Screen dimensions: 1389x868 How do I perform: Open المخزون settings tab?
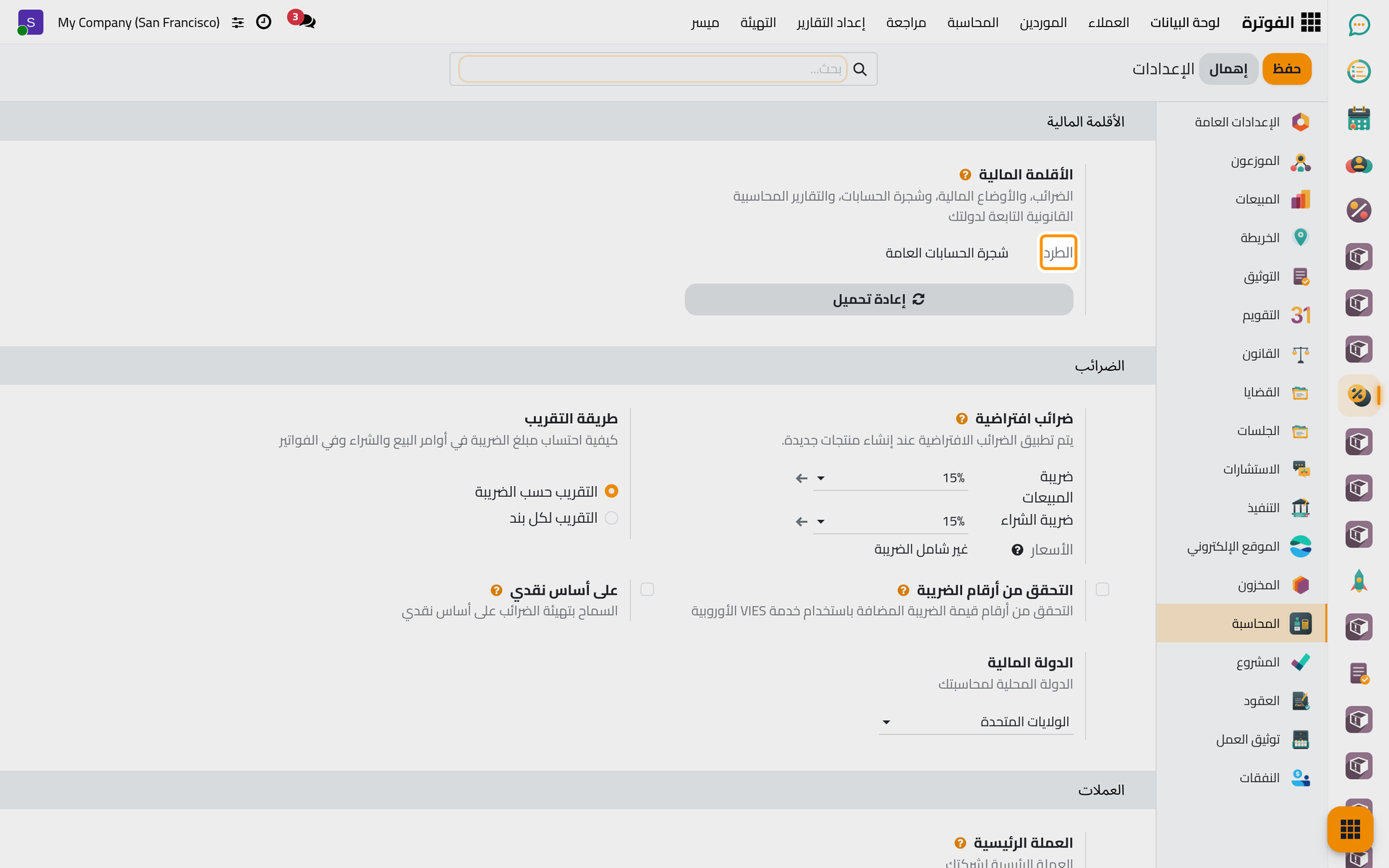coord(1241,585)
